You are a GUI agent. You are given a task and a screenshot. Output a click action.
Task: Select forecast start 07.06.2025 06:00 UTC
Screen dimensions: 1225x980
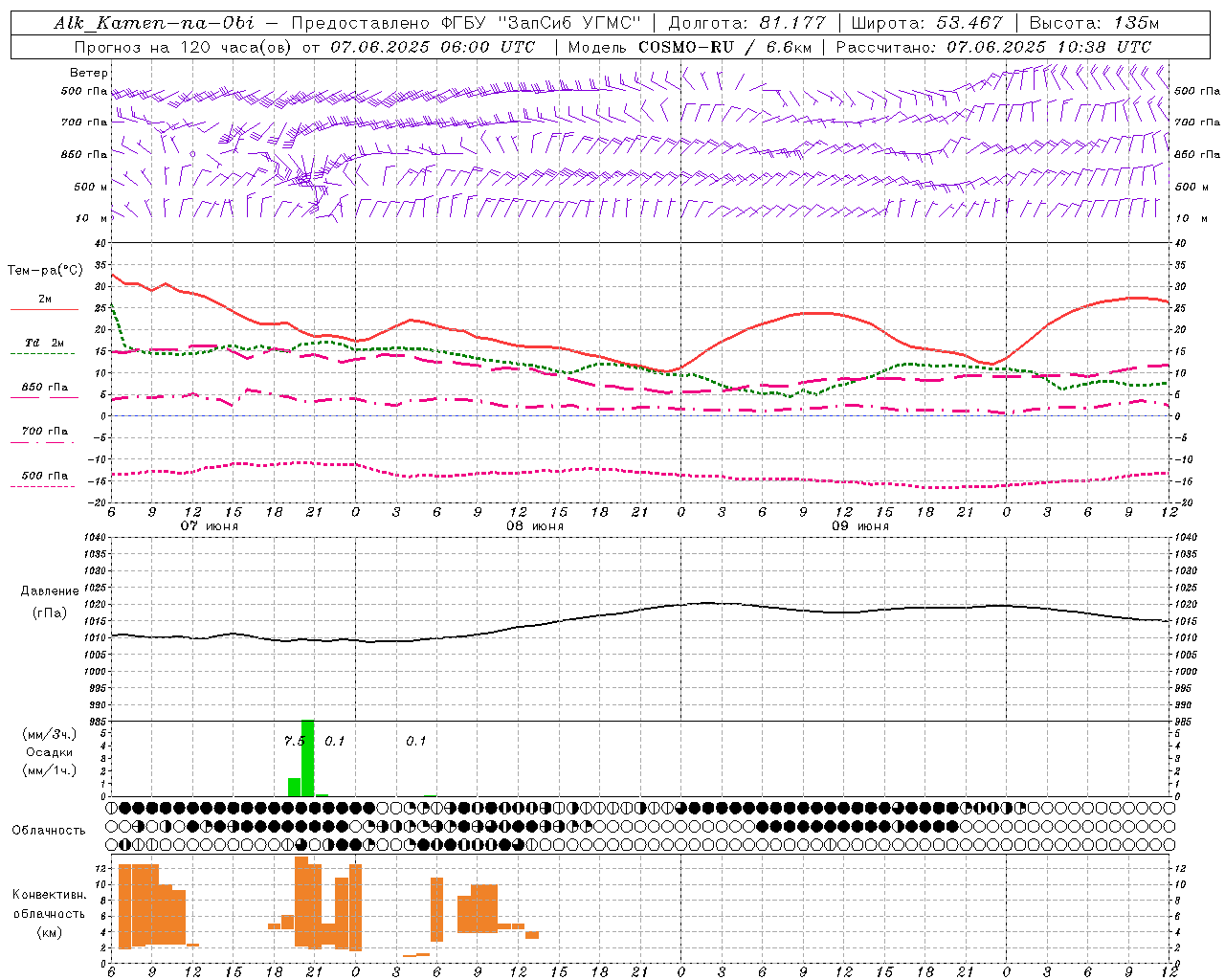(x=433, y=47)
